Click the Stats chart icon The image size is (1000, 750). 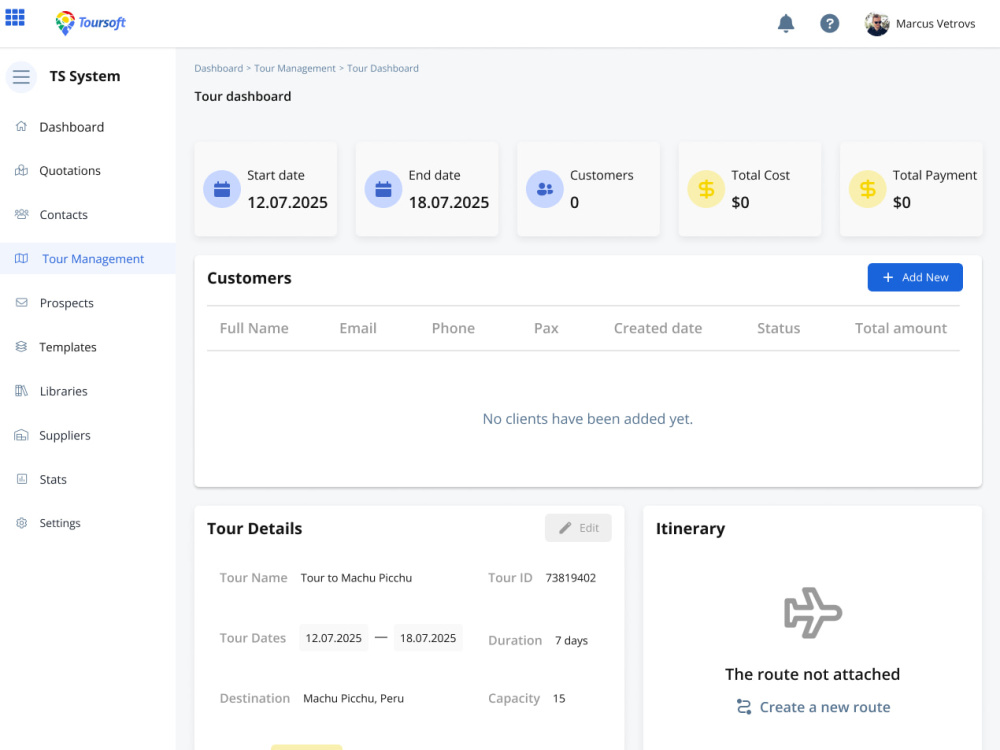click(21, 479)
